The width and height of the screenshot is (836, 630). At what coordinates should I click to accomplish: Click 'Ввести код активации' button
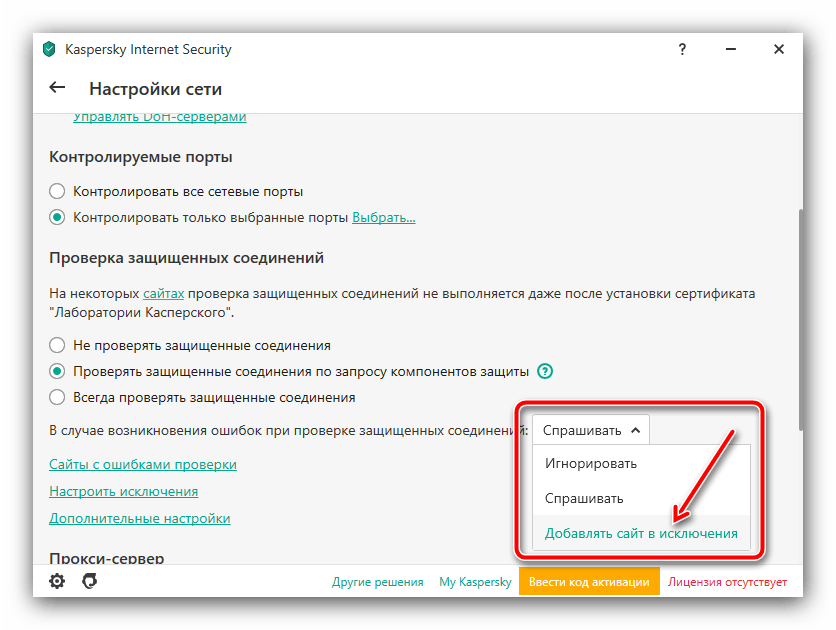[589, 581]
